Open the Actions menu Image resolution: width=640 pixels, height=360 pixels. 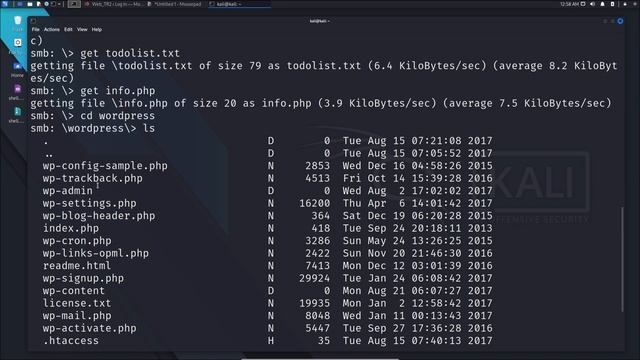[51, 29]
